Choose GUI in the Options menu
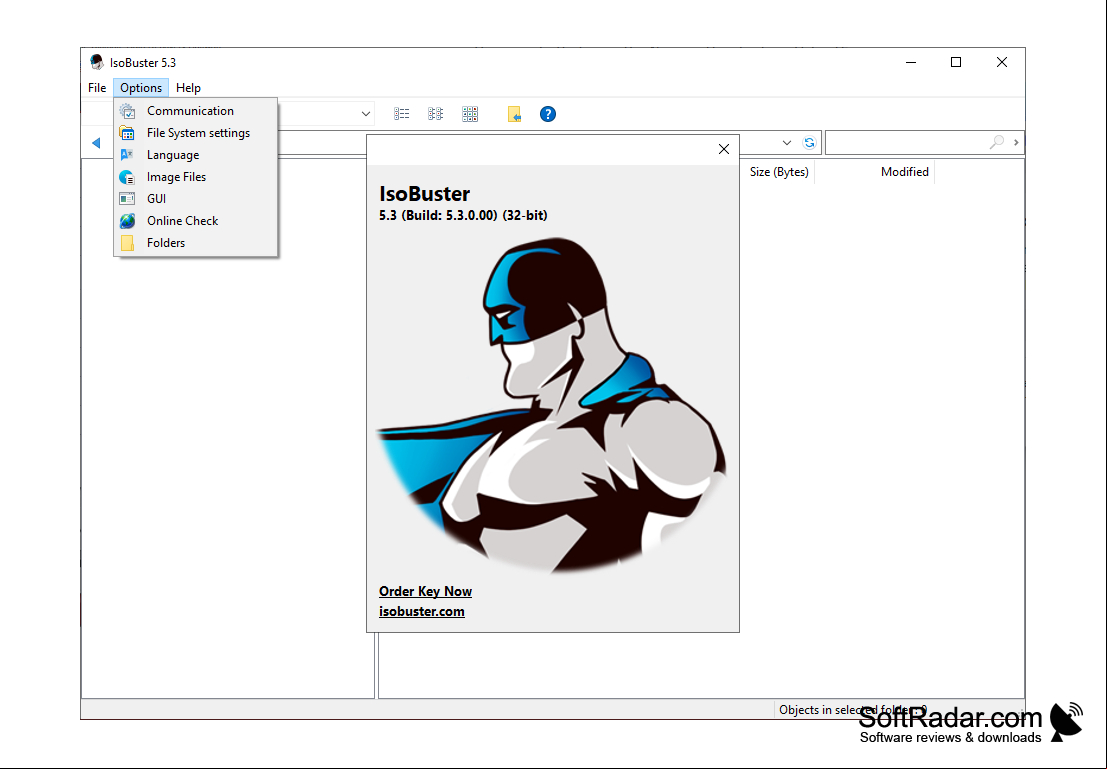The height and width of the screenshot is (769, 1107). pos(196,198)
